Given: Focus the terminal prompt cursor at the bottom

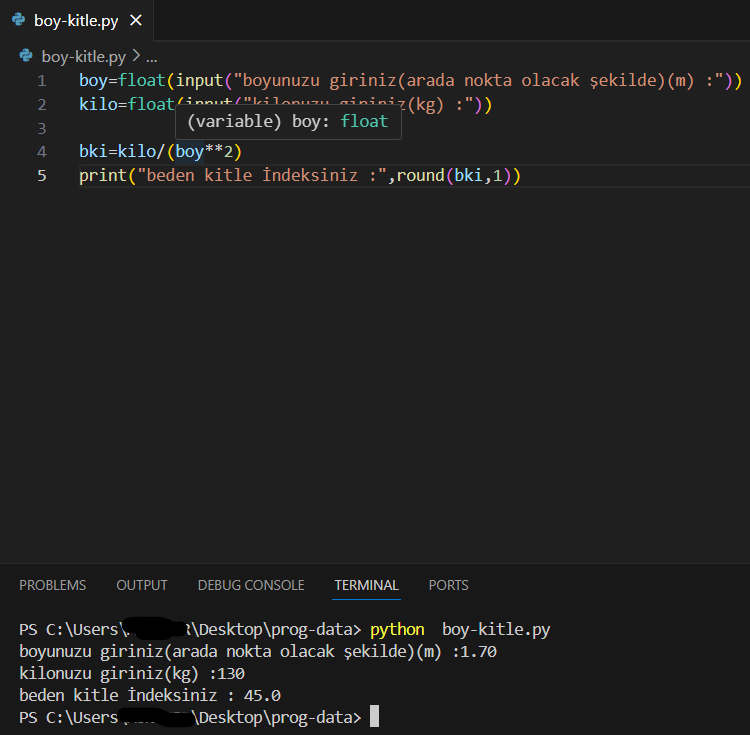Looking at the screenshot, I should (374, 717).
